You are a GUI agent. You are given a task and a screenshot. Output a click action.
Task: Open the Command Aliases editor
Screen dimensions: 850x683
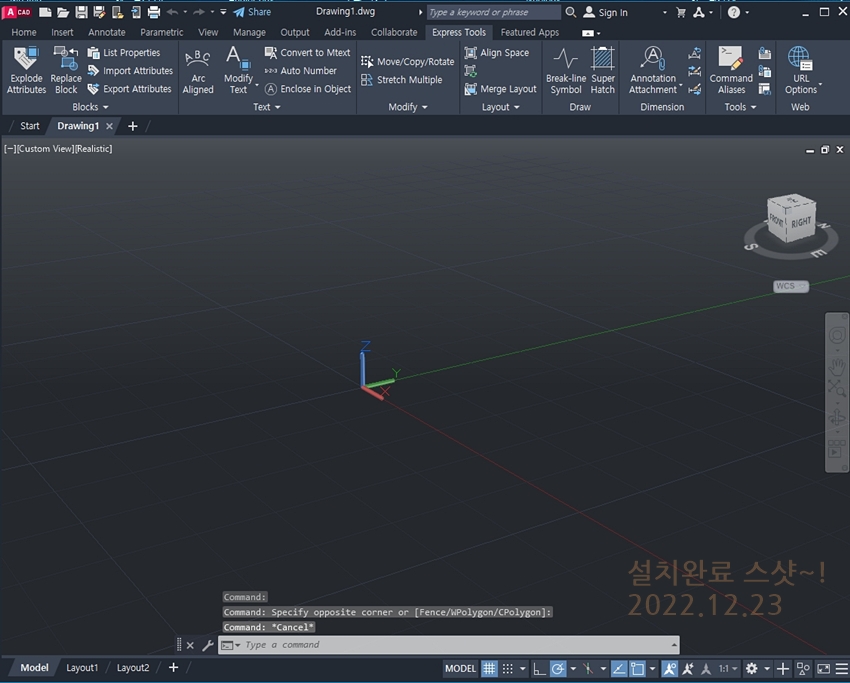click(x=731, y=69)
